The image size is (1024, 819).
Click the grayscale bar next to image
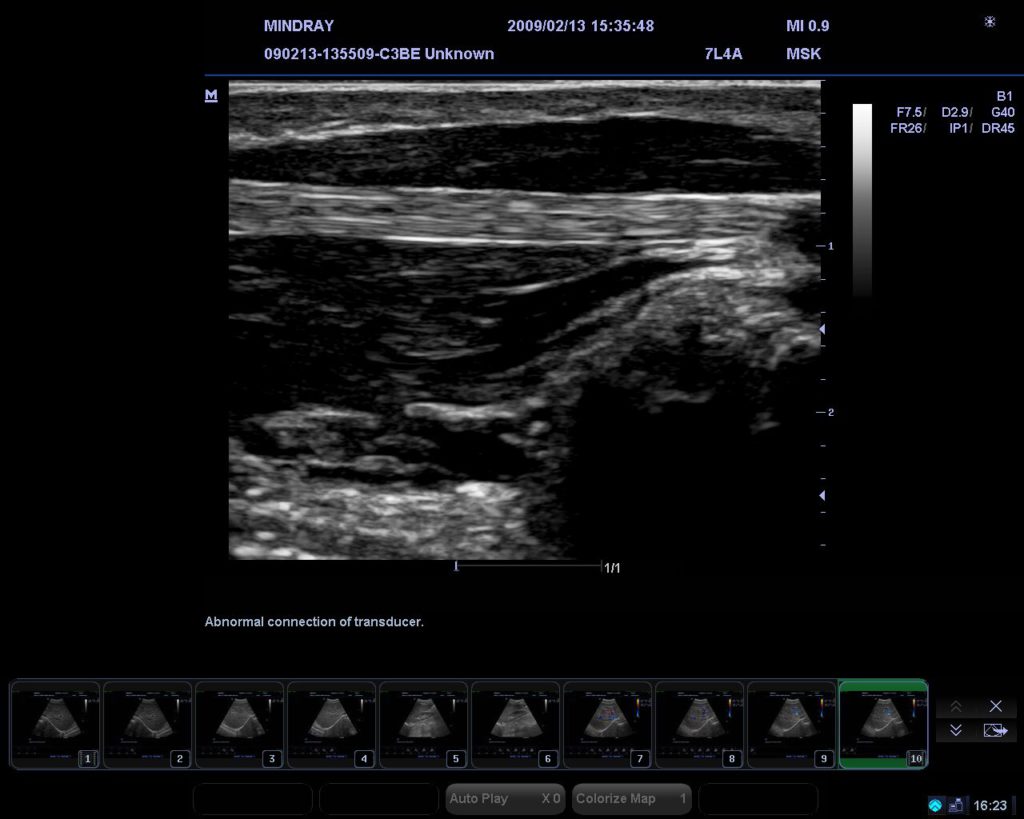[x=861, y=200]
